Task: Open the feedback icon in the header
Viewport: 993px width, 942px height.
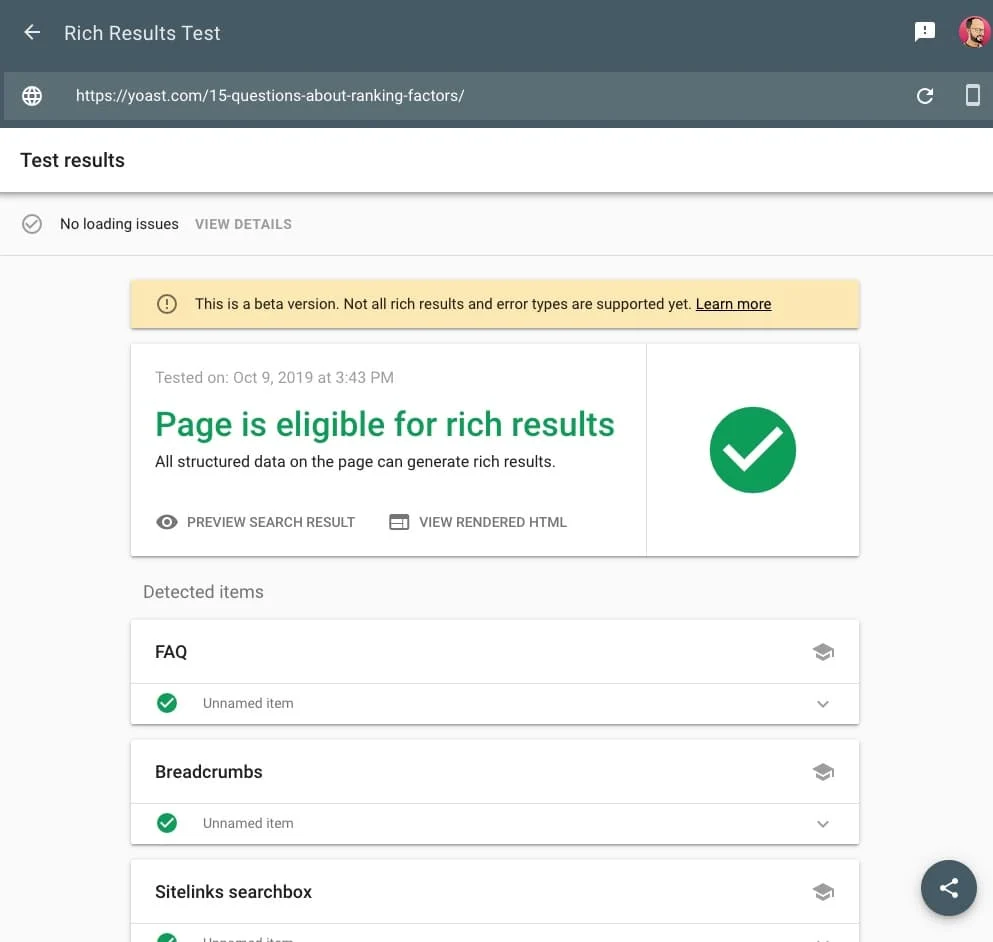Action: tap(924, 31)
